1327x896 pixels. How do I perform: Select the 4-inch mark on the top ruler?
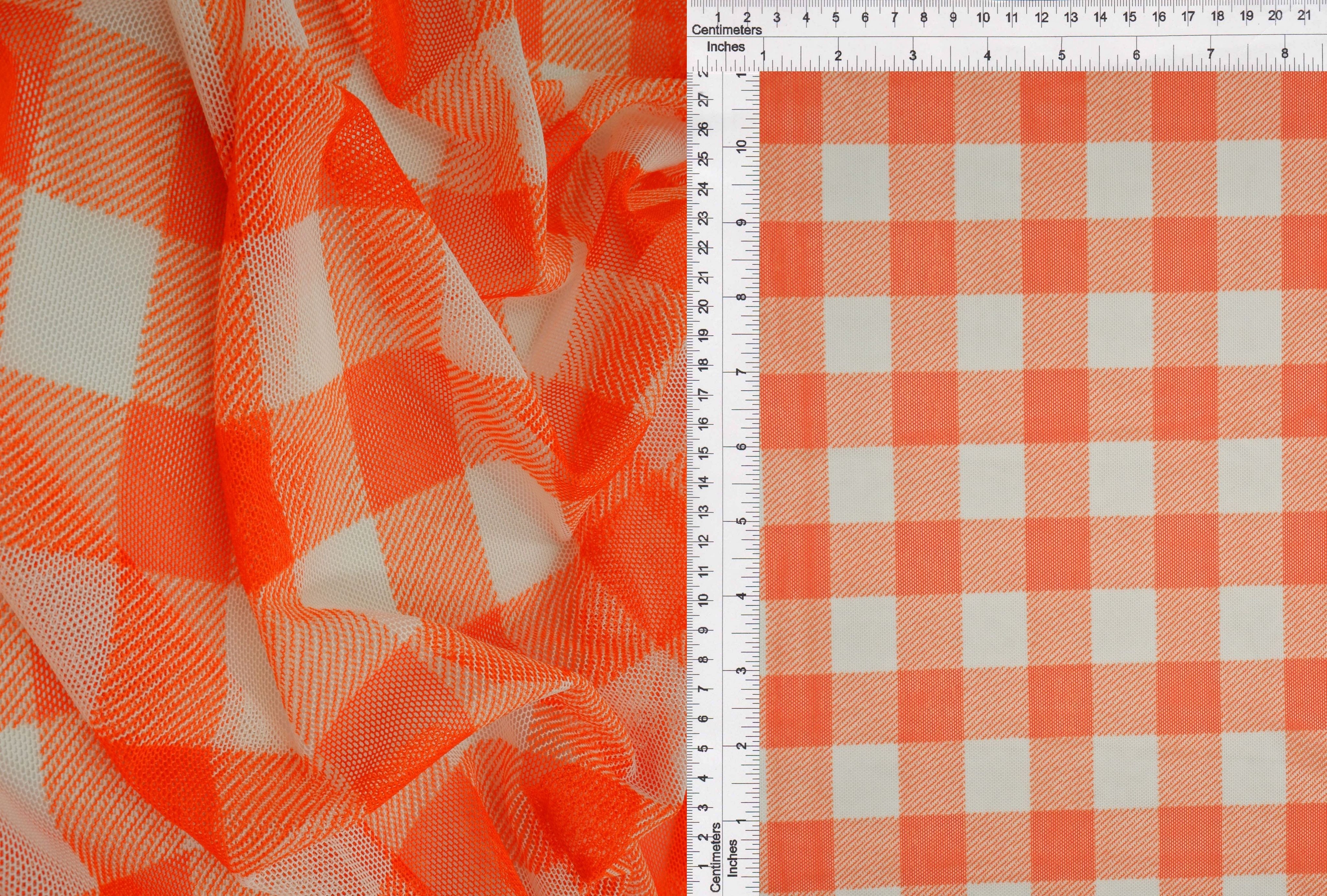tap(988, 54)
